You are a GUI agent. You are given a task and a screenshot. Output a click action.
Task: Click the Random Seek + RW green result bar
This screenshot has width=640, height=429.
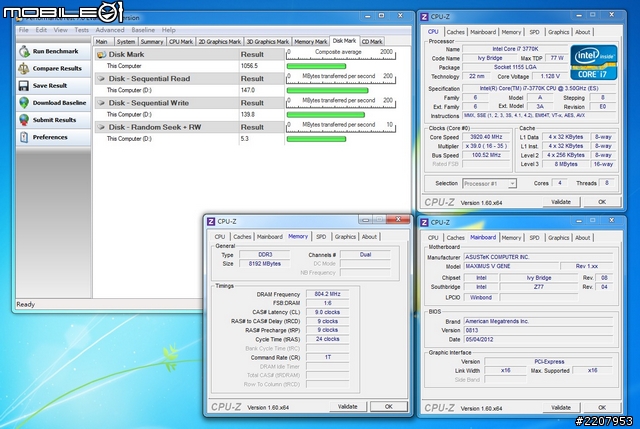316,139
